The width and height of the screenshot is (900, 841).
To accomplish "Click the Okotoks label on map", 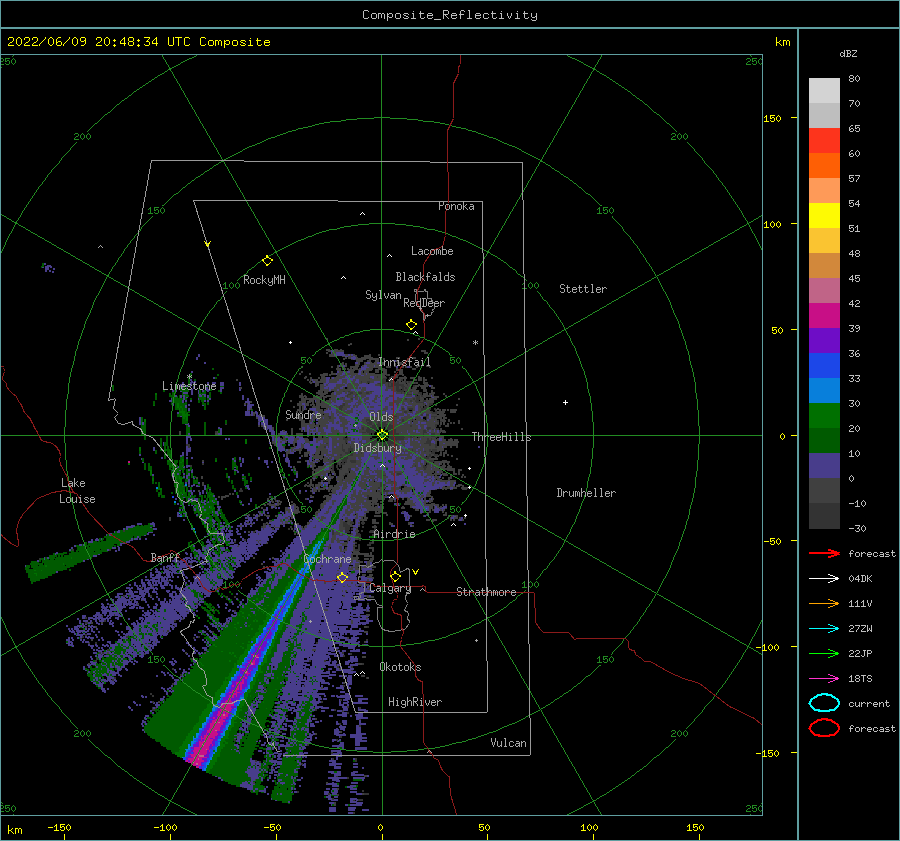I will coord(401,667).
